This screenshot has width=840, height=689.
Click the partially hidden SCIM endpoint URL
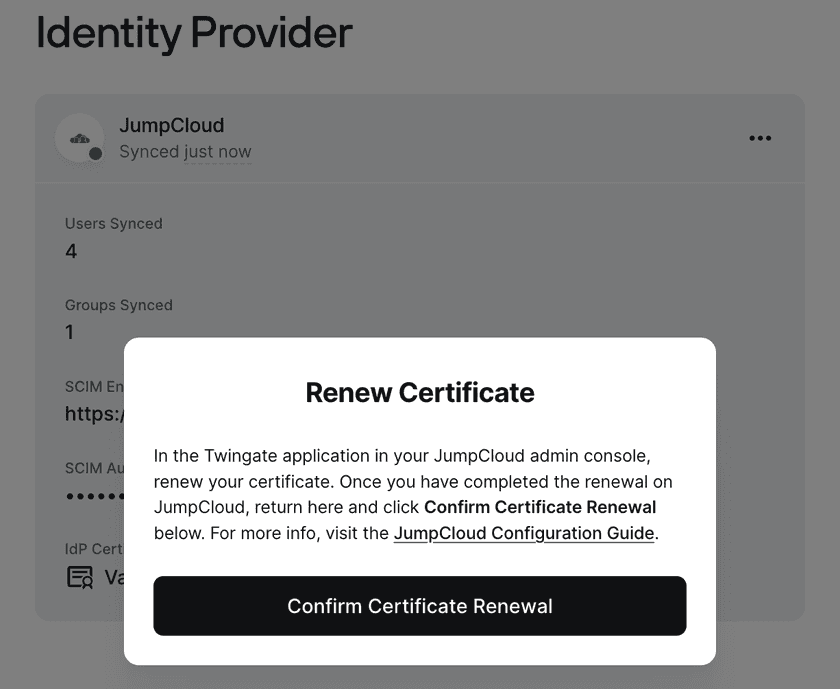pyautogui.click(x=93, y=414)
